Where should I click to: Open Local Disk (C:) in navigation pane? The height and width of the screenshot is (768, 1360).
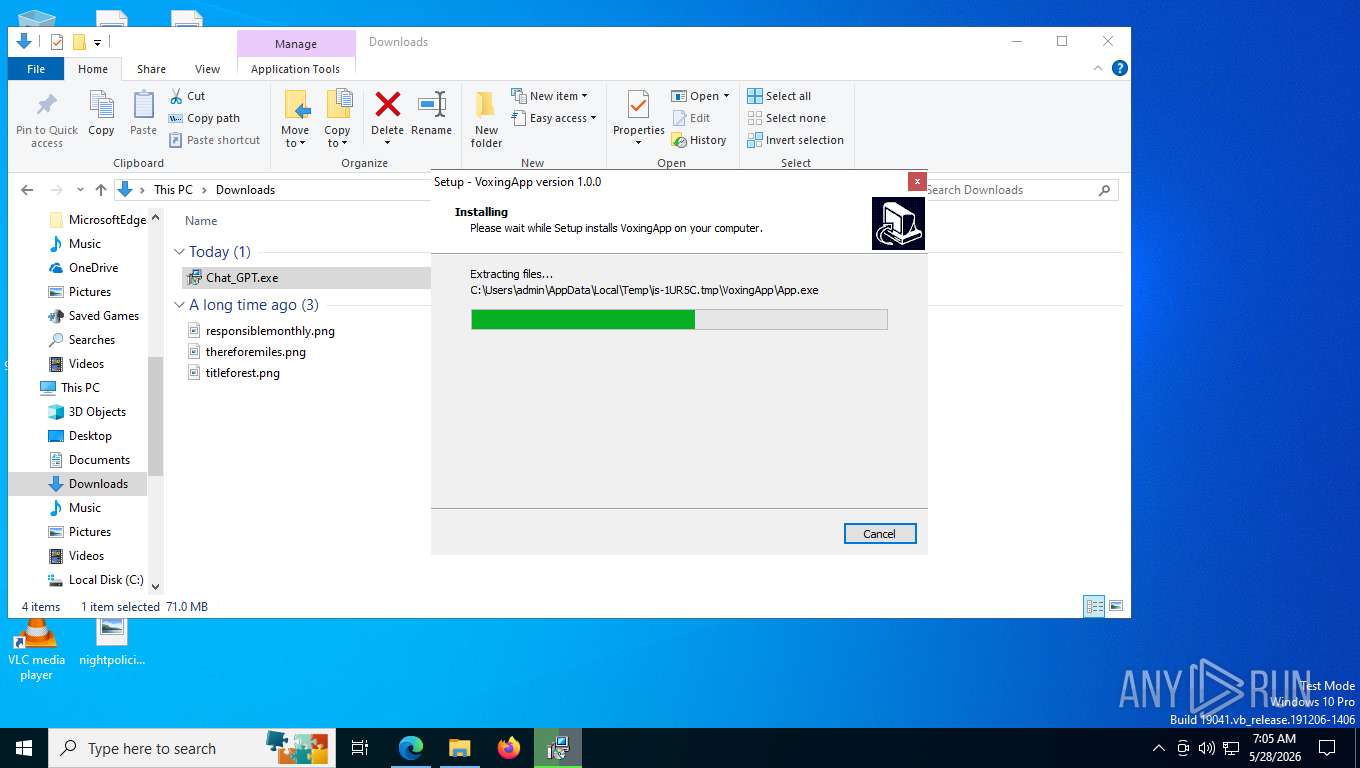click(x=96, y=579)
